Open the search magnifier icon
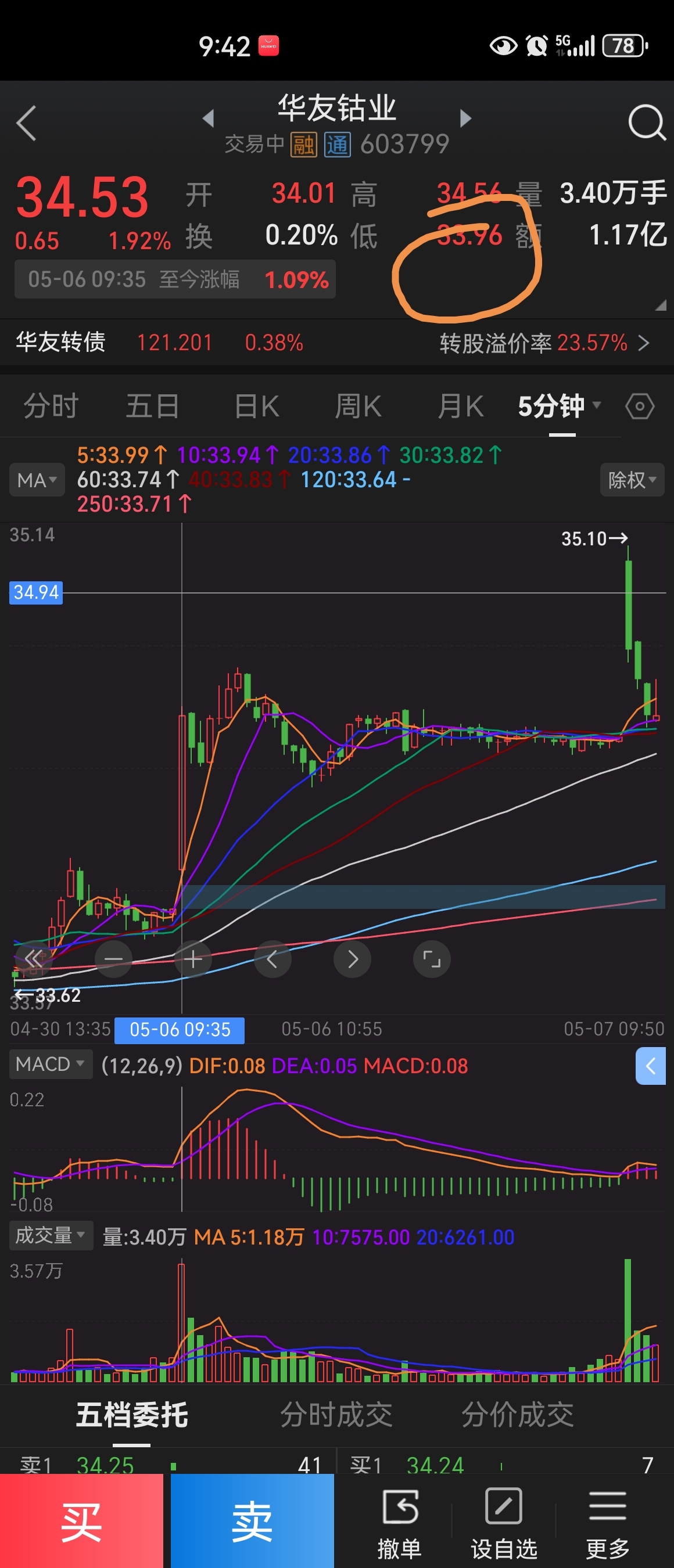The height and width of the screenshot is (1568, 674). click(647, 123)
